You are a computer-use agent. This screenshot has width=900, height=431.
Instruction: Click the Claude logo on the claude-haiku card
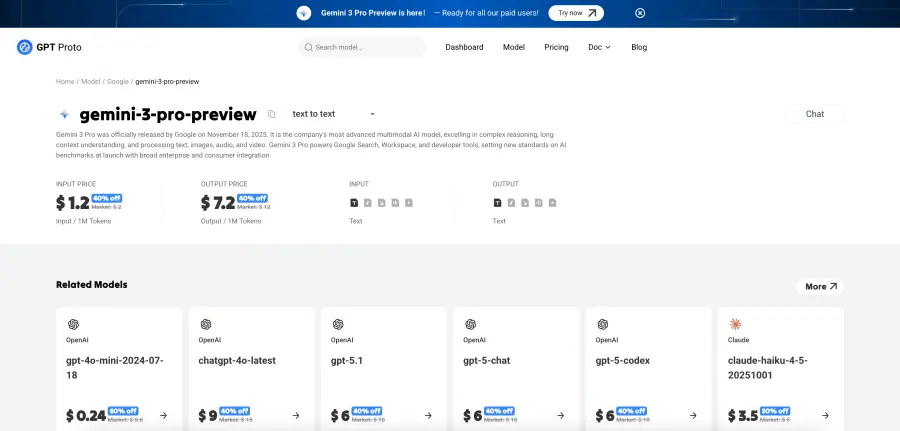[736, 324]
